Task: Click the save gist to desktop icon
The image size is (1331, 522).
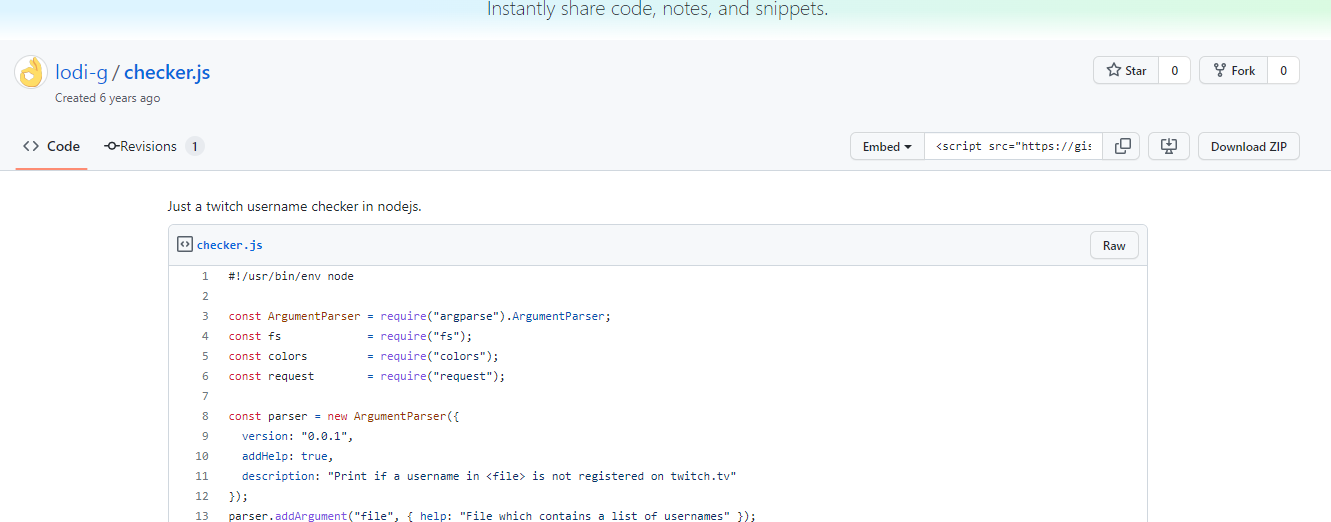Action: [x=1168, y=146]
